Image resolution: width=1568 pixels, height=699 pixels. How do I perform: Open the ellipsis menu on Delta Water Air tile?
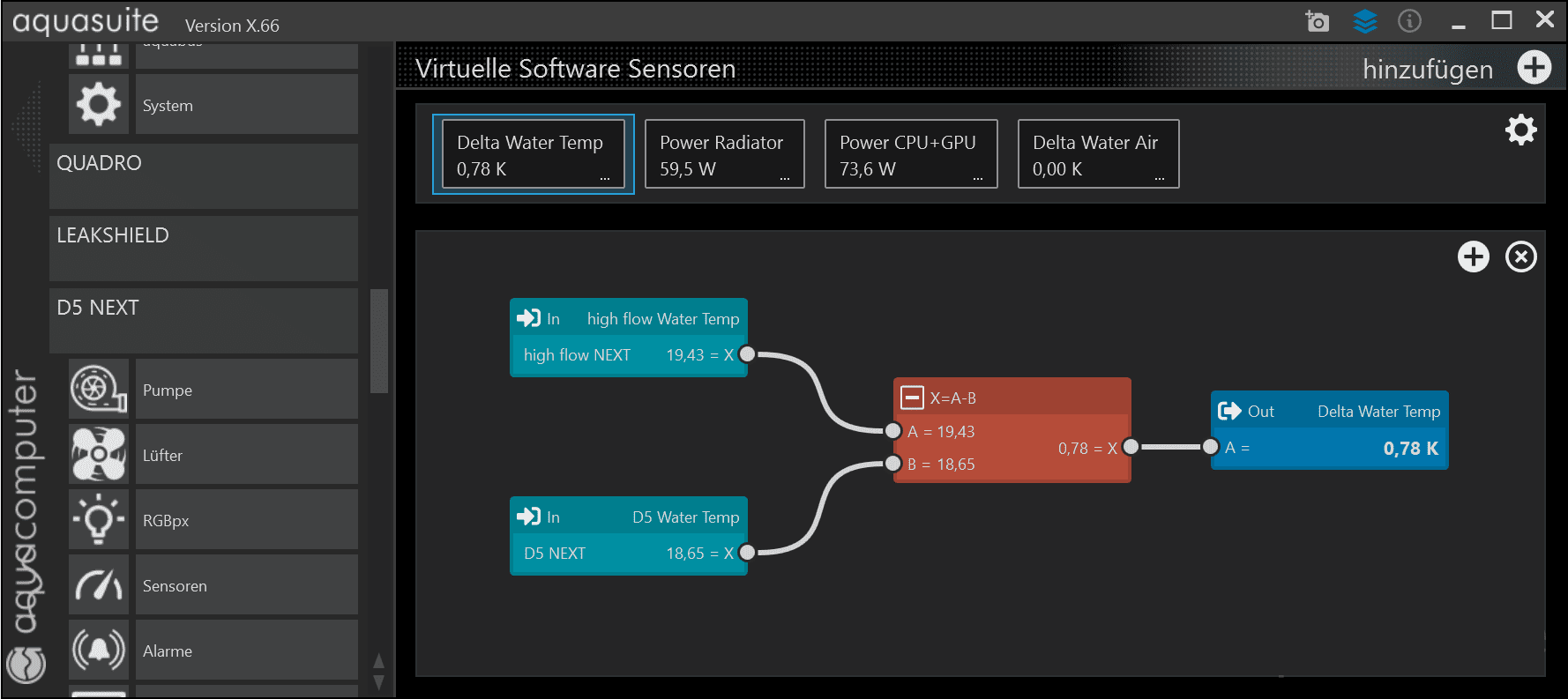point(1160,178)
